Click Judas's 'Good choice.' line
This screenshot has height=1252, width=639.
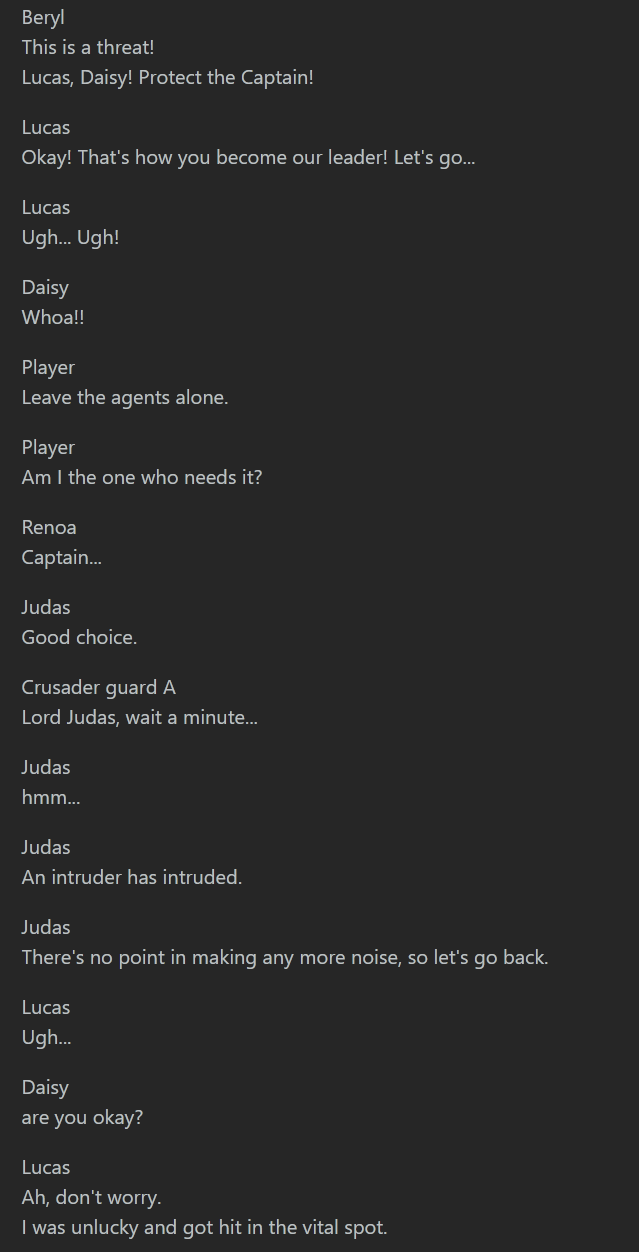79,637
